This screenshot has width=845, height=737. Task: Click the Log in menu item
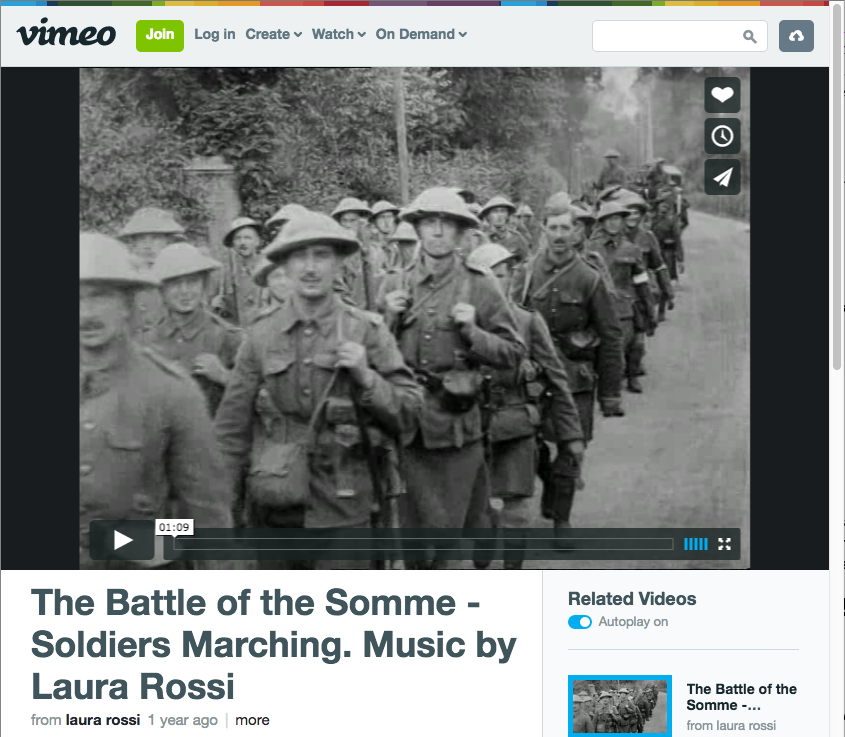click(x=215, y=34)
